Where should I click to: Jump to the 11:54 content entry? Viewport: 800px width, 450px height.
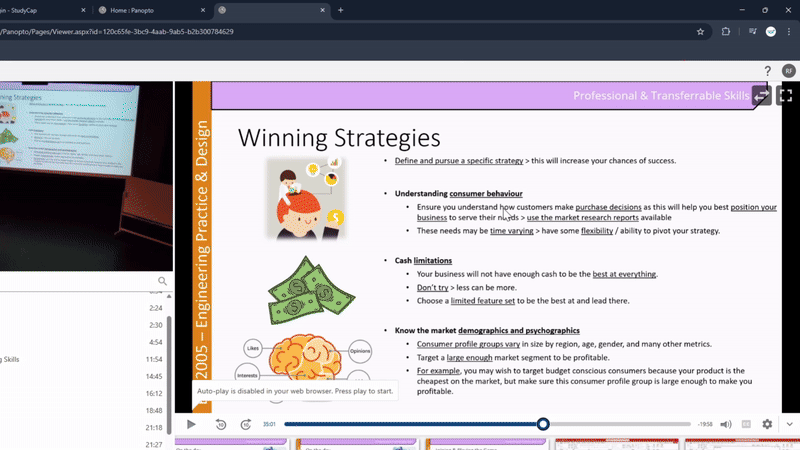click(x=154, y=359)
